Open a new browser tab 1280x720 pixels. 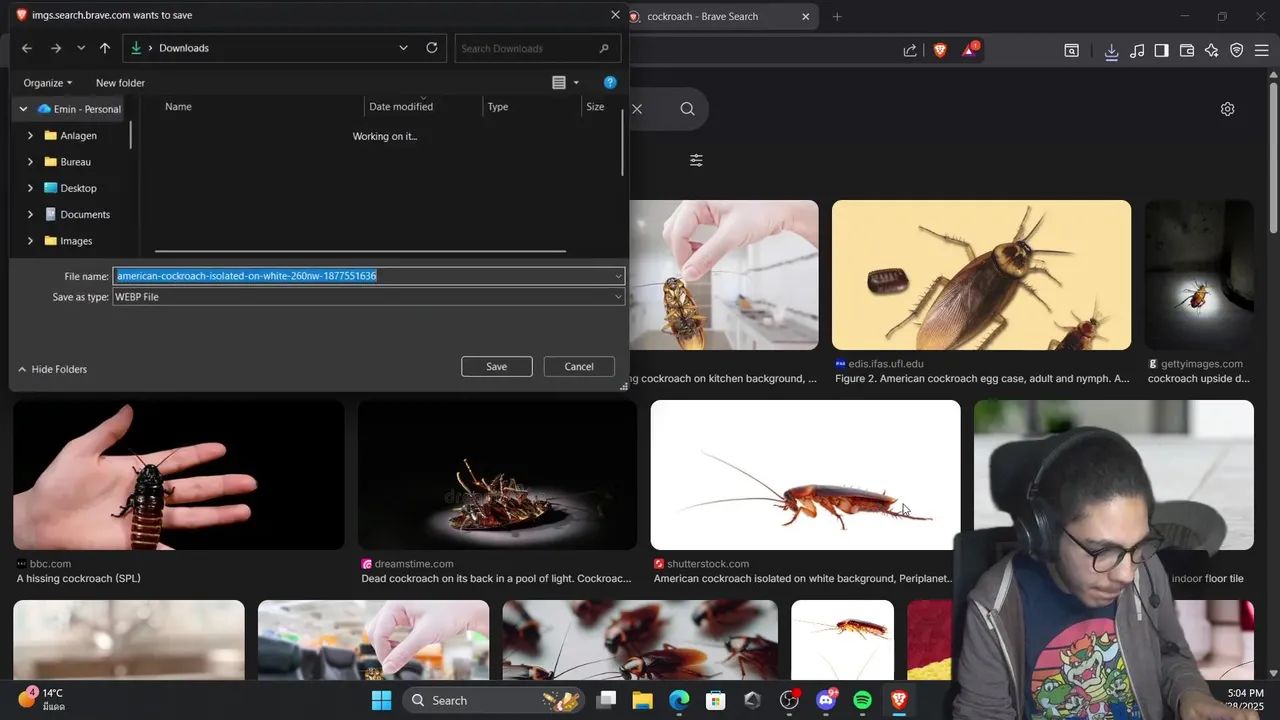point(837,16)
